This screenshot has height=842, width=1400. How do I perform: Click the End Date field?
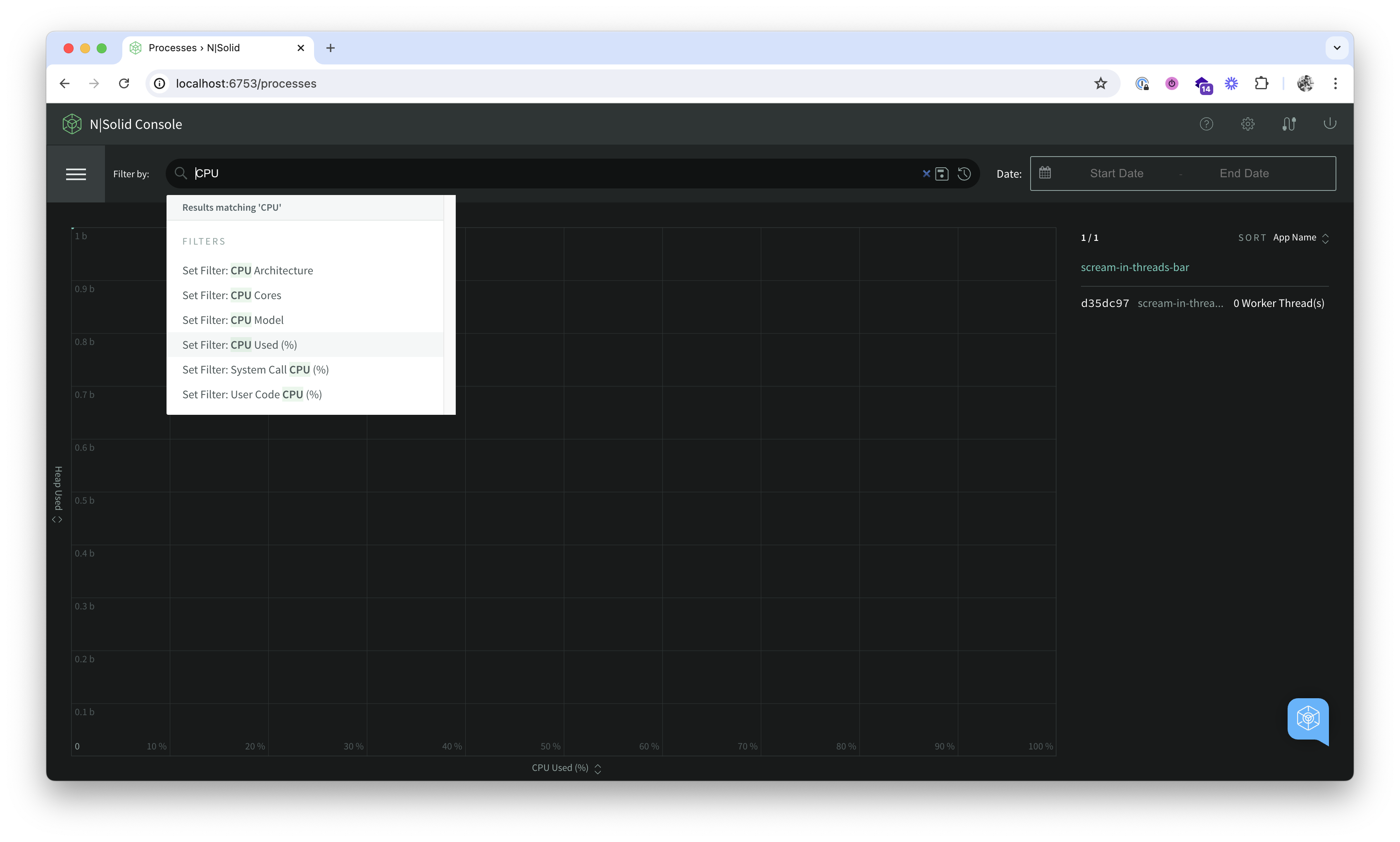1244,173
